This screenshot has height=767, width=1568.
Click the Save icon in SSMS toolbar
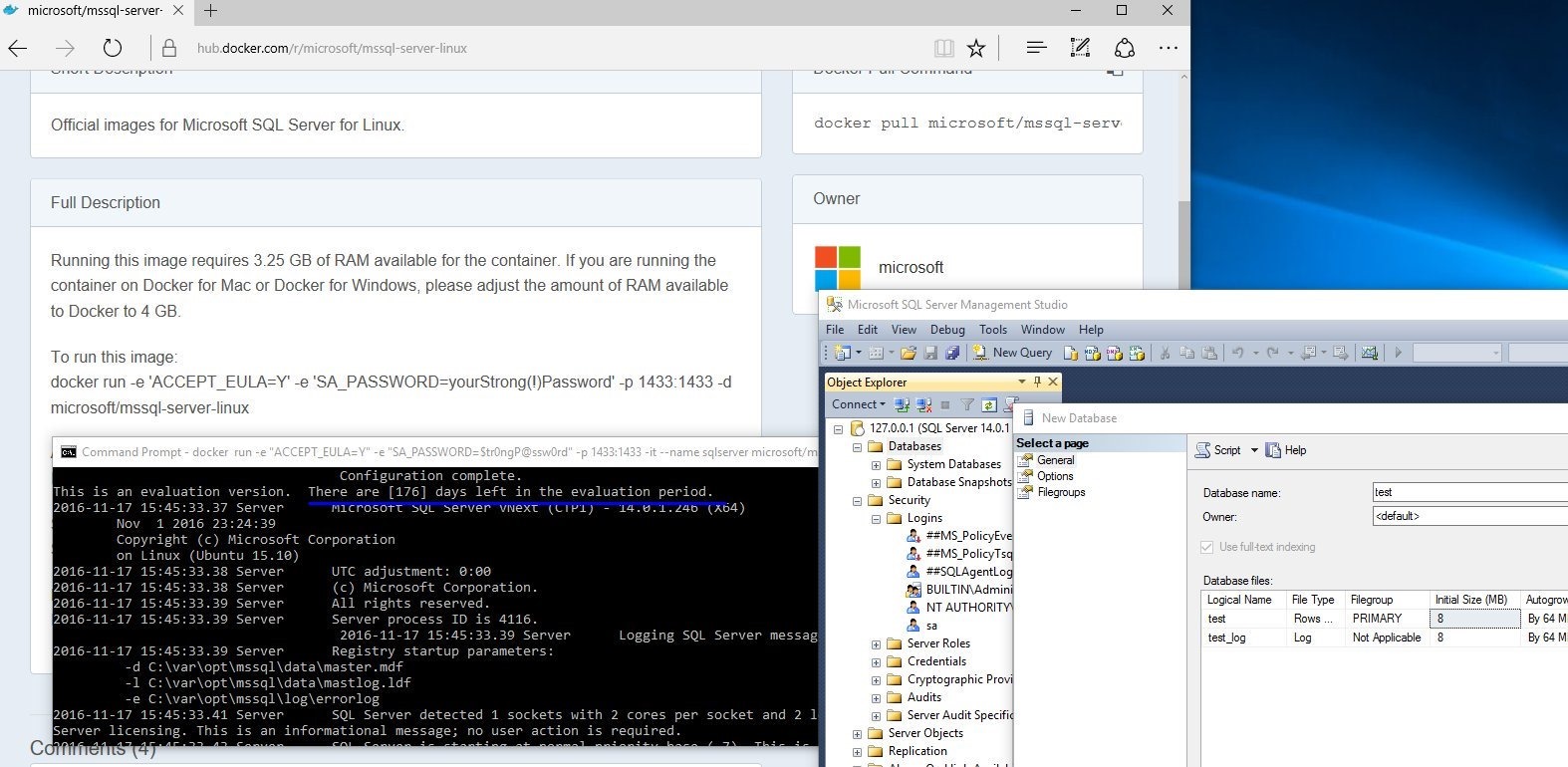[x=930, y=353]
